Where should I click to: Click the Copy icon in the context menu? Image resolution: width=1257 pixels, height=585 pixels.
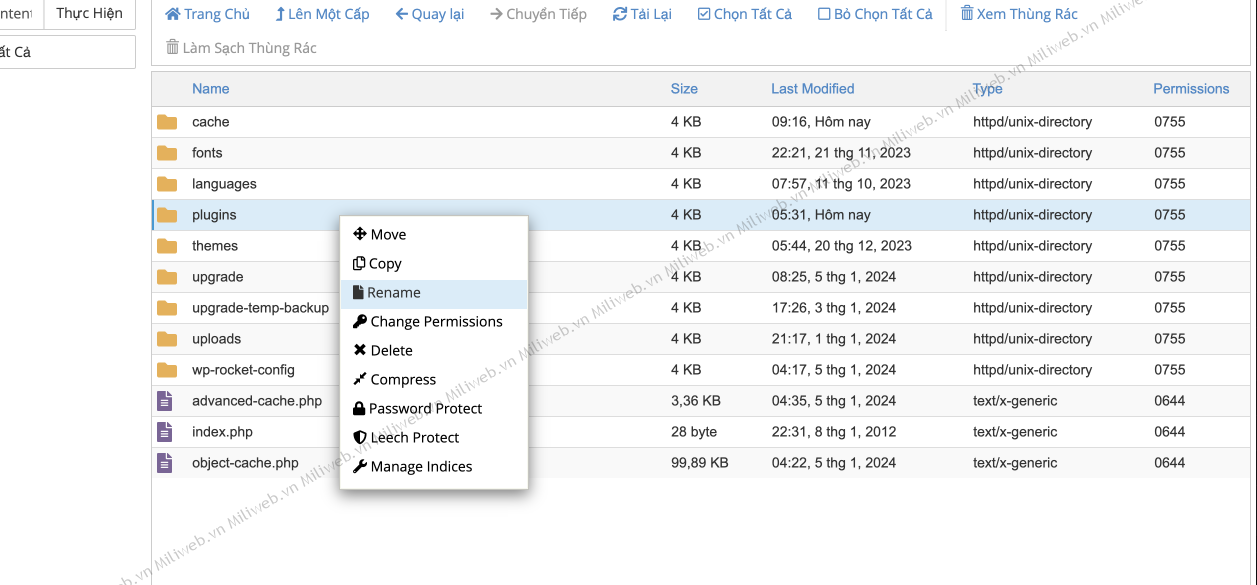click(x=358, y=263)
